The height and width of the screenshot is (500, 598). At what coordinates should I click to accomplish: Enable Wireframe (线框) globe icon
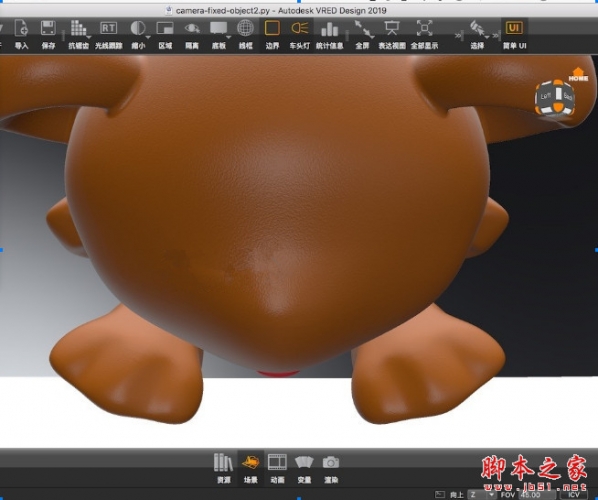tap(246, 28)
